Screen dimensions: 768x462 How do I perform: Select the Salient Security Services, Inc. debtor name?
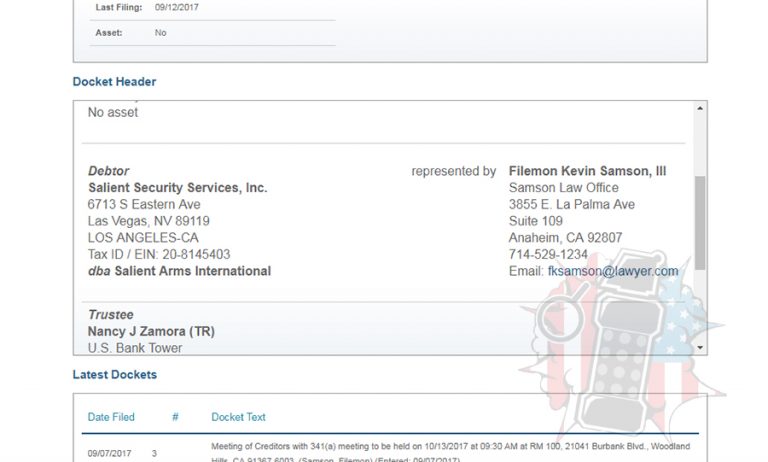[x=178, y=188]
